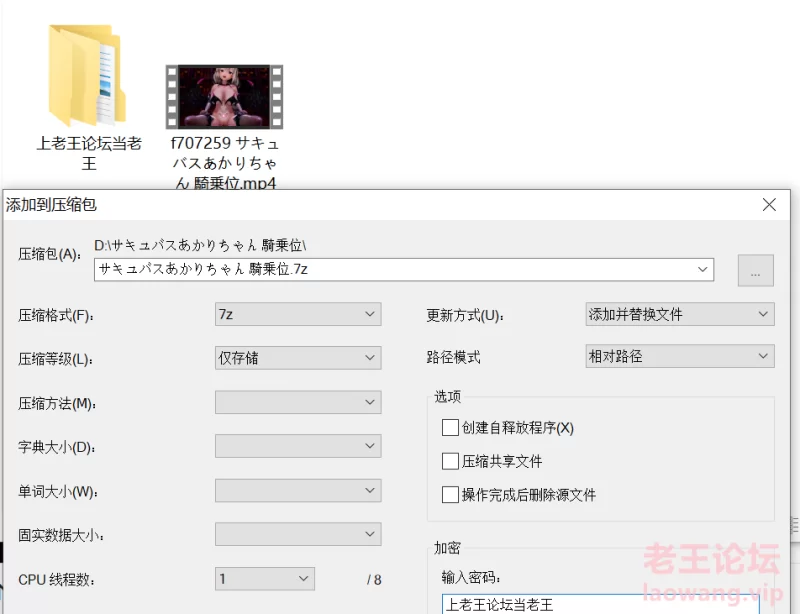The width and height of the screenshot is (800, 614).
Task: Click the archive name field ending in .7z
Action: point(404,269)
